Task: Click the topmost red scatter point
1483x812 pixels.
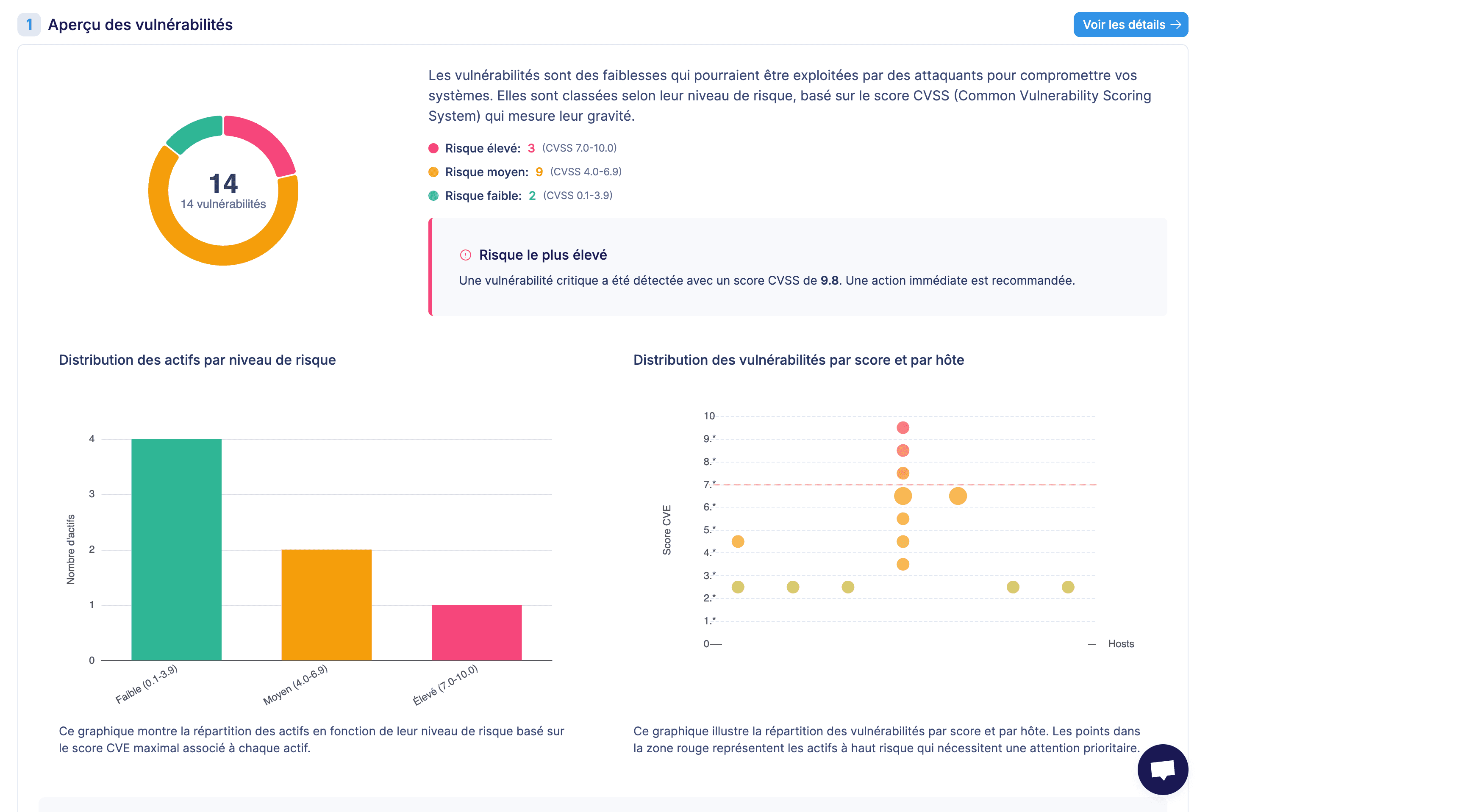Action: 903,427
